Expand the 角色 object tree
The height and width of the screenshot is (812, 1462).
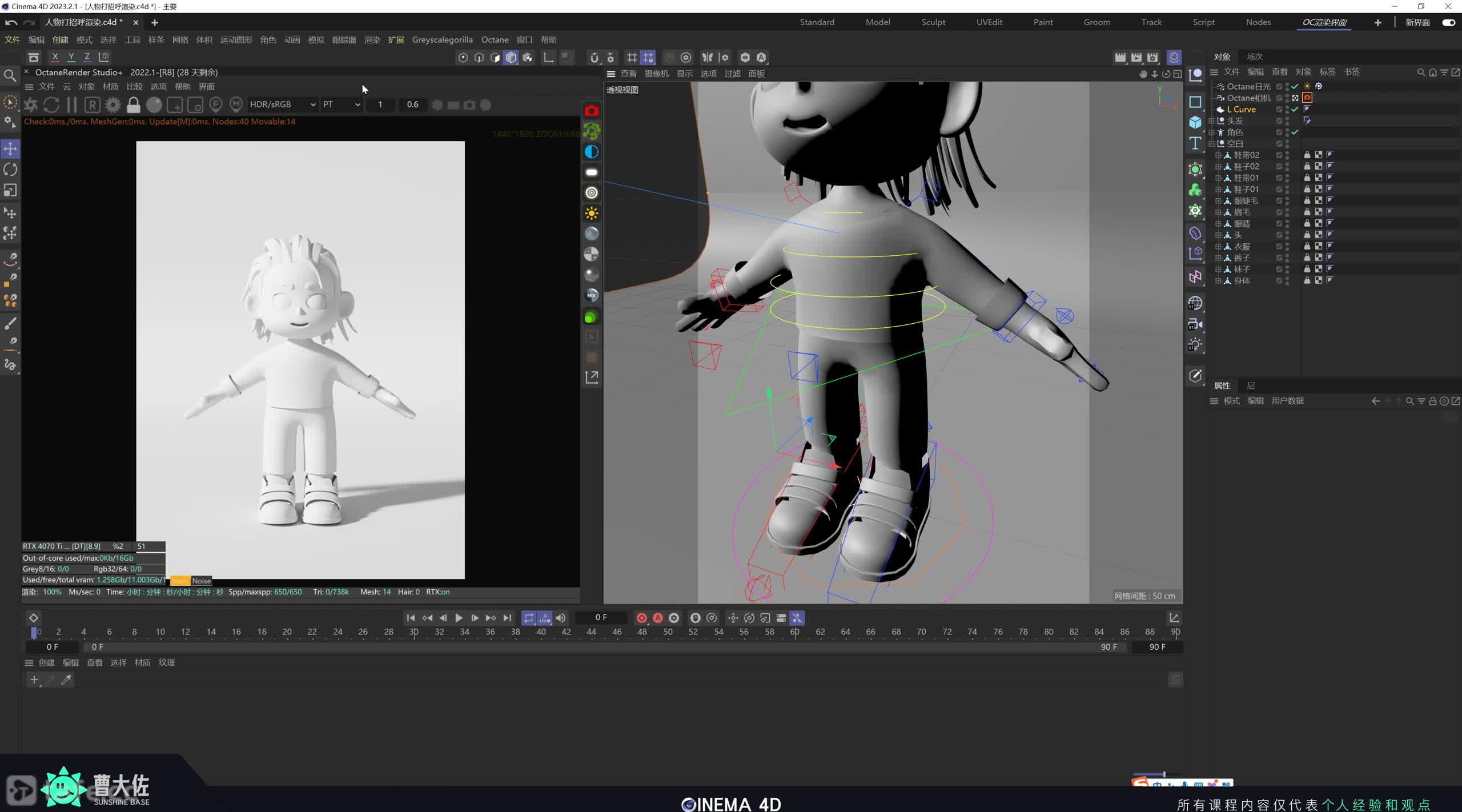[1211, 132]
